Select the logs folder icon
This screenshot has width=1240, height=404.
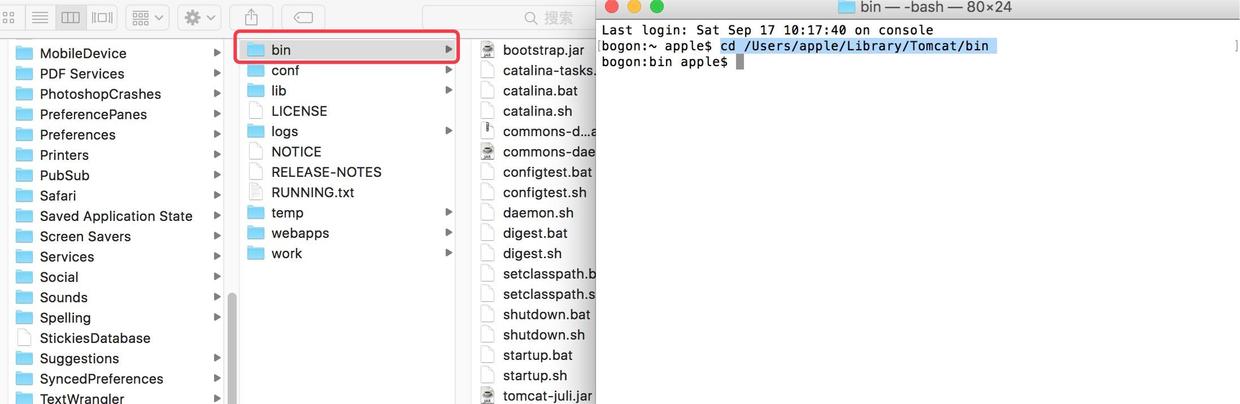coord(255,131)
